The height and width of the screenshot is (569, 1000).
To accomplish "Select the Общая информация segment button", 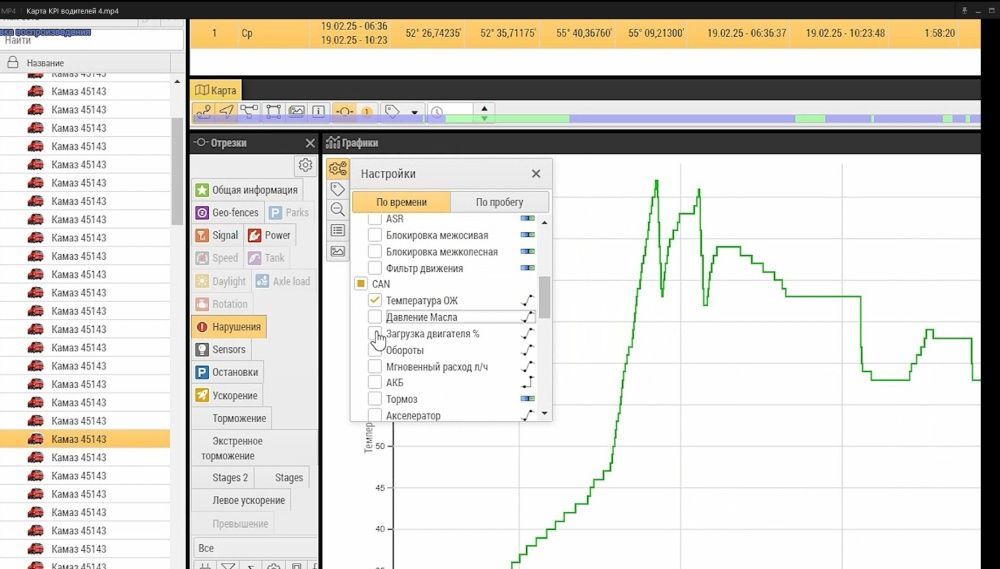I will (247, 189).
